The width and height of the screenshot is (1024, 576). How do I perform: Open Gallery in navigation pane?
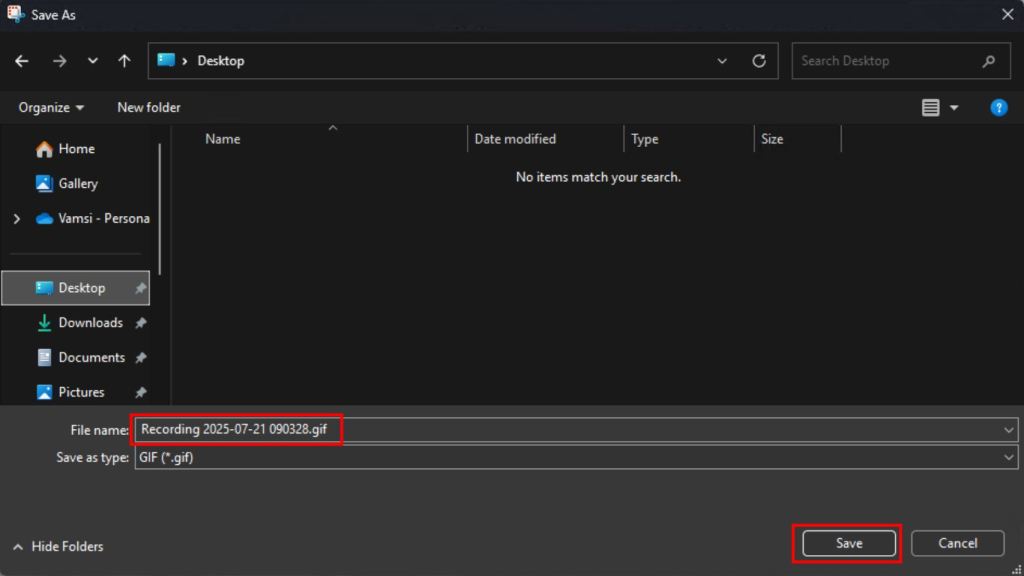76,184
